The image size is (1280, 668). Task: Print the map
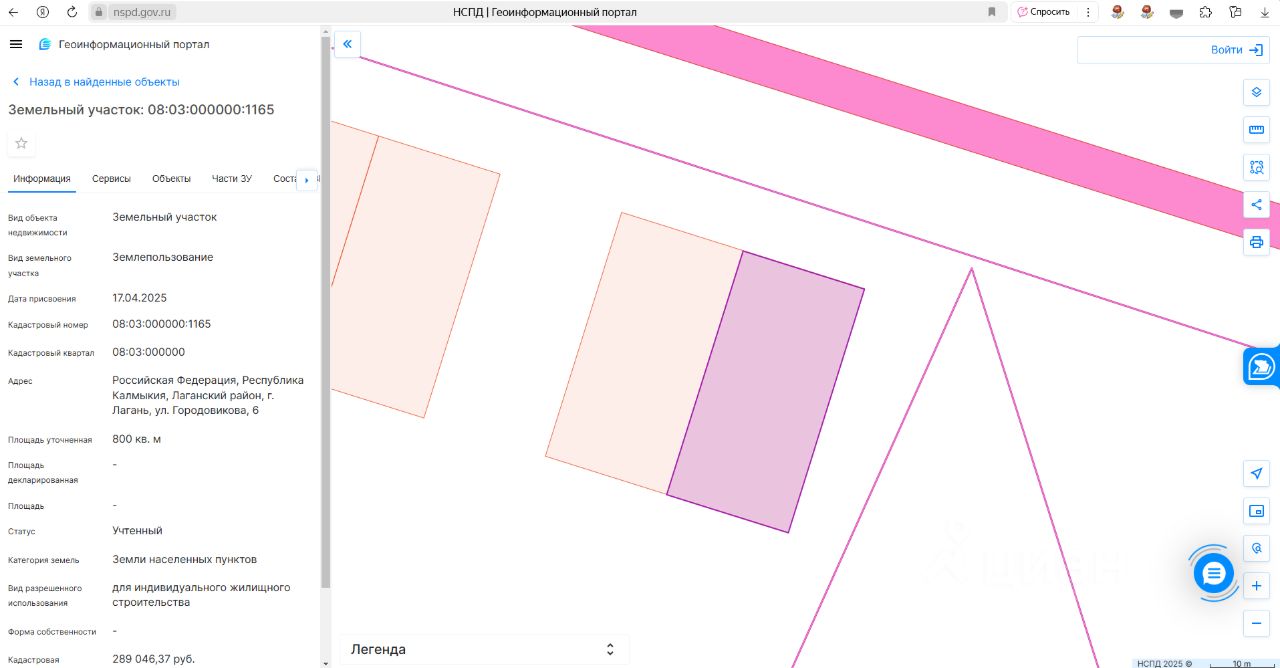[x=1257, y=242]
